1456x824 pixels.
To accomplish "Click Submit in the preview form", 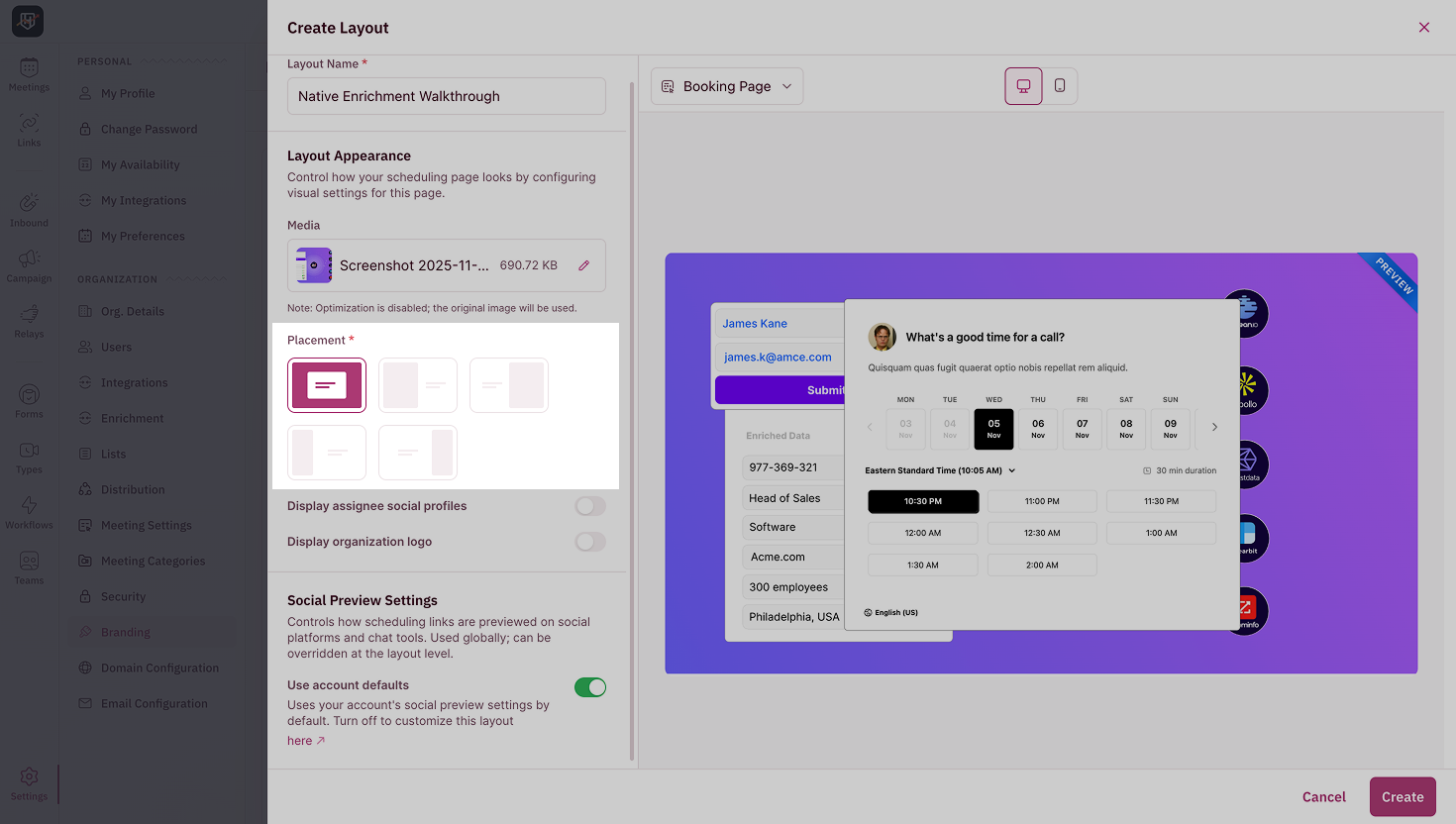I will point(780,390).
